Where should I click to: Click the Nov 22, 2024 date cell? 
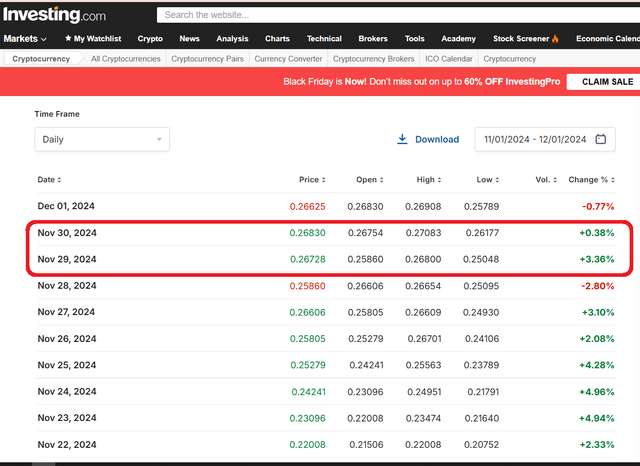point(67,444)
